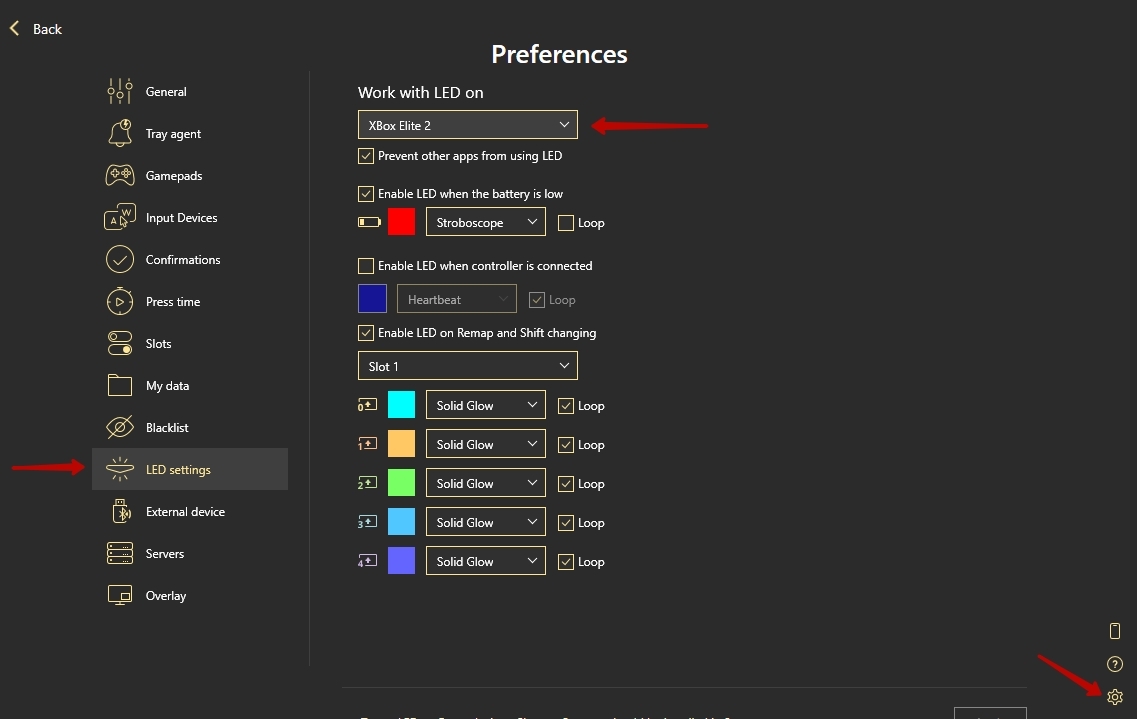Click the phone icon above the help icon

coord(1115,630)
